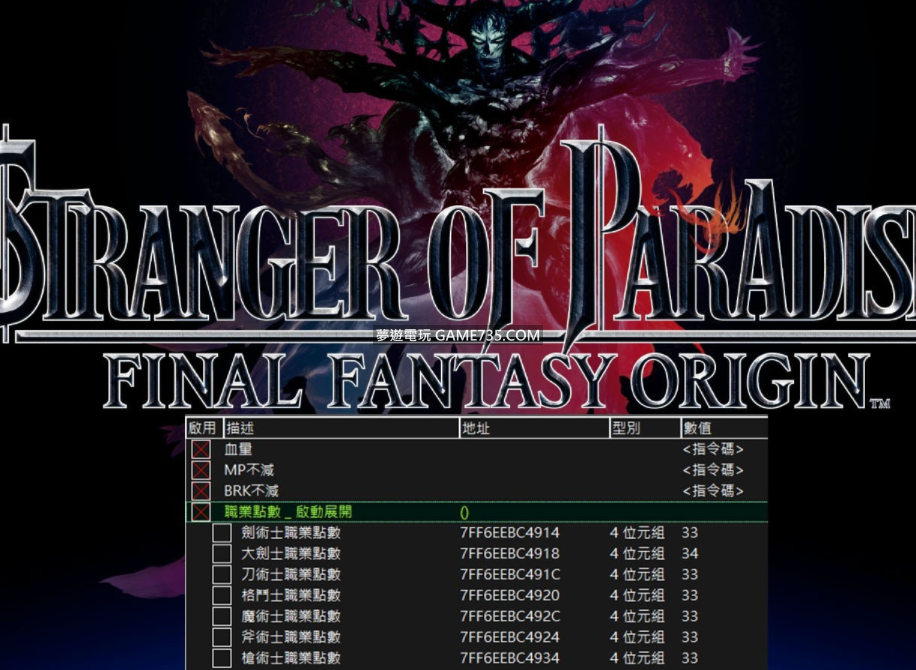This screenshot has height=670, width=916.
Task: Enable the 刀術士職業點數 checkbox
Action: pyautogui.click(x=221, y=575)
